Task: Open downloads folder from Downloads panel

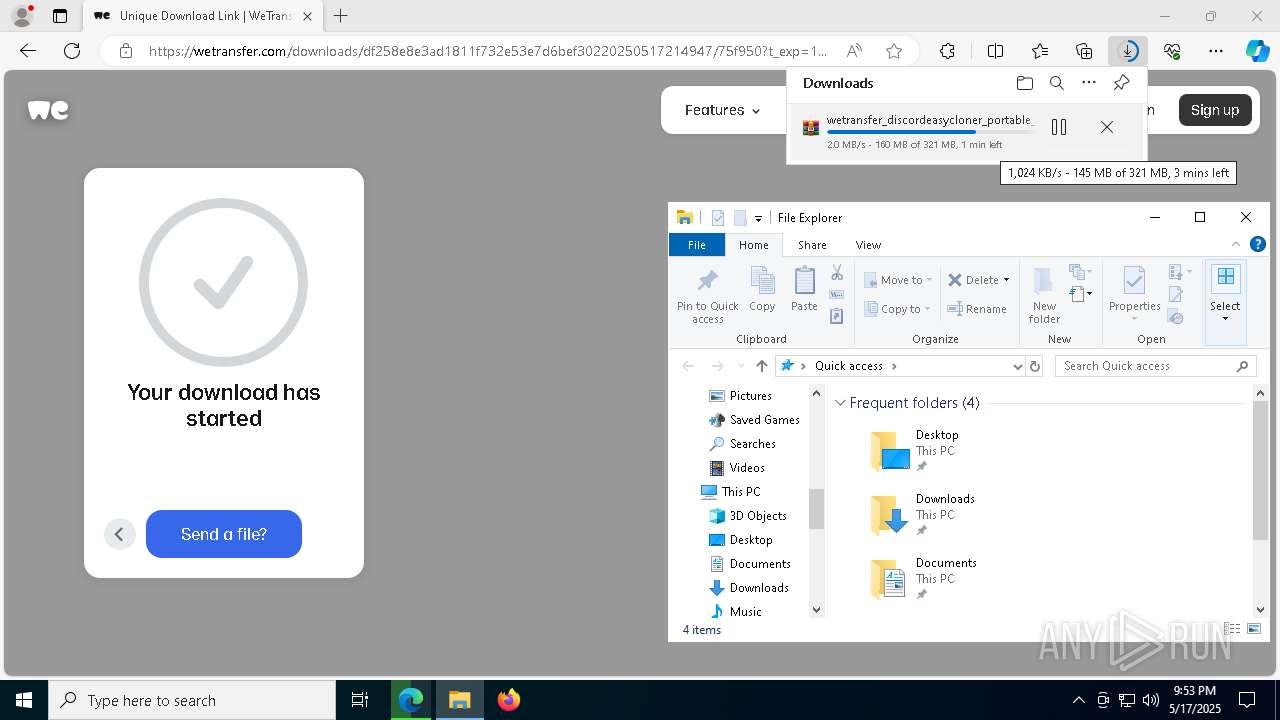Action: pyautogui.click(x=1024, y=83)
